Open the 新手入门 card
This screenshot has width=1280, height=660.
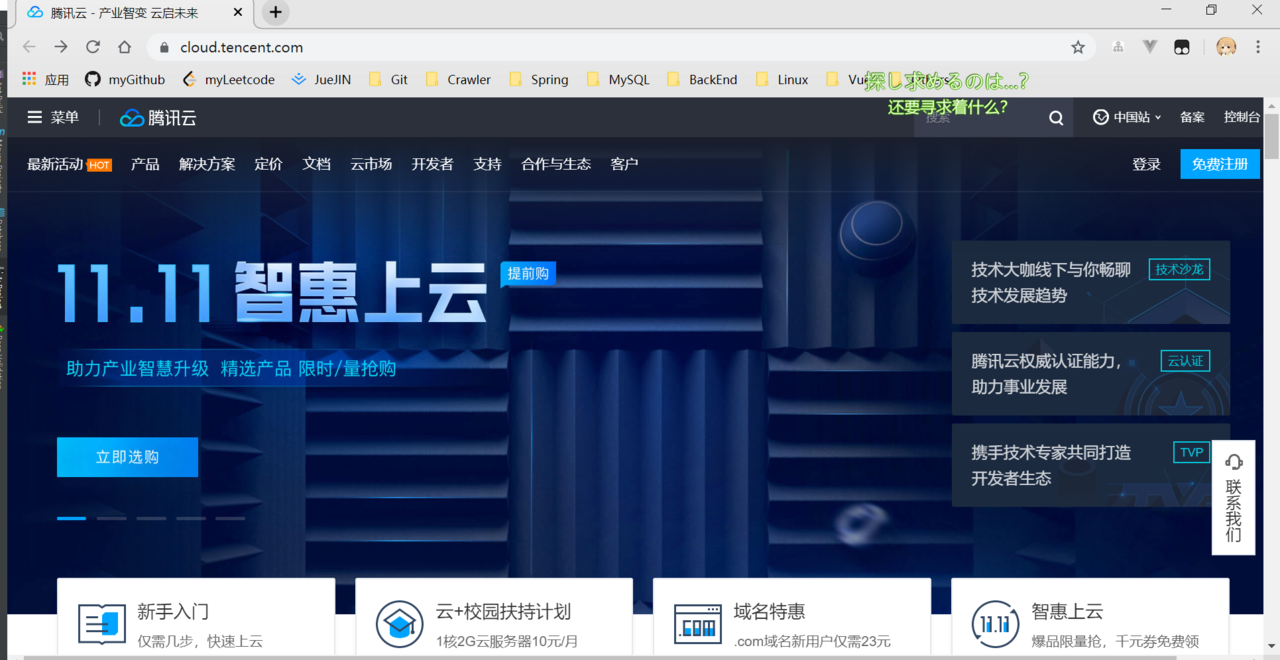click(196, 618)
